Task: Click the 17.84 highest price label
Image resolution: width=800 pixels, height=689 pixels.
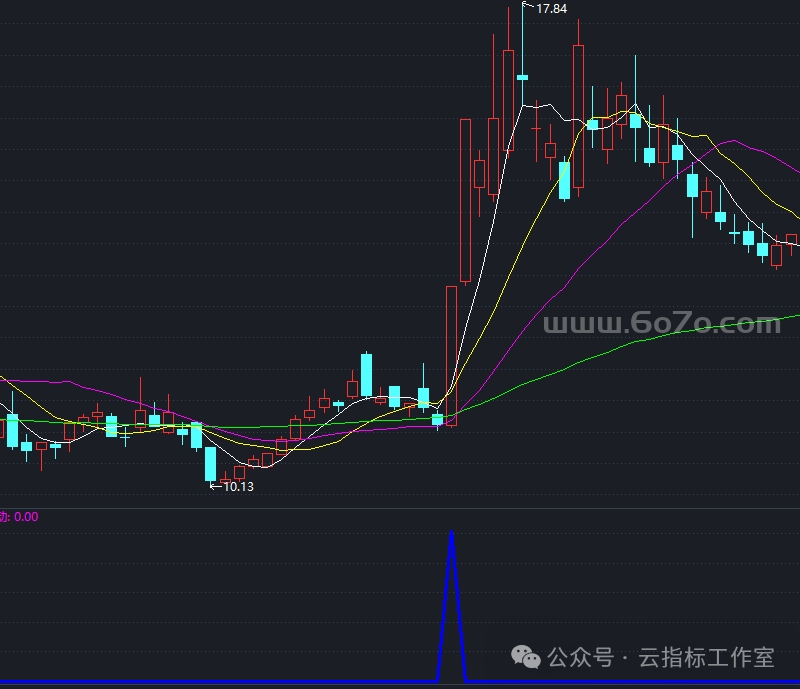Action: click(551, 9)
